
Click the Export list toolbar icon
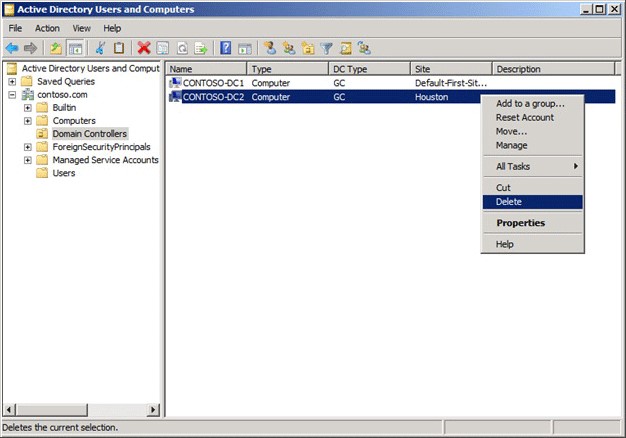tap(200, 47)
